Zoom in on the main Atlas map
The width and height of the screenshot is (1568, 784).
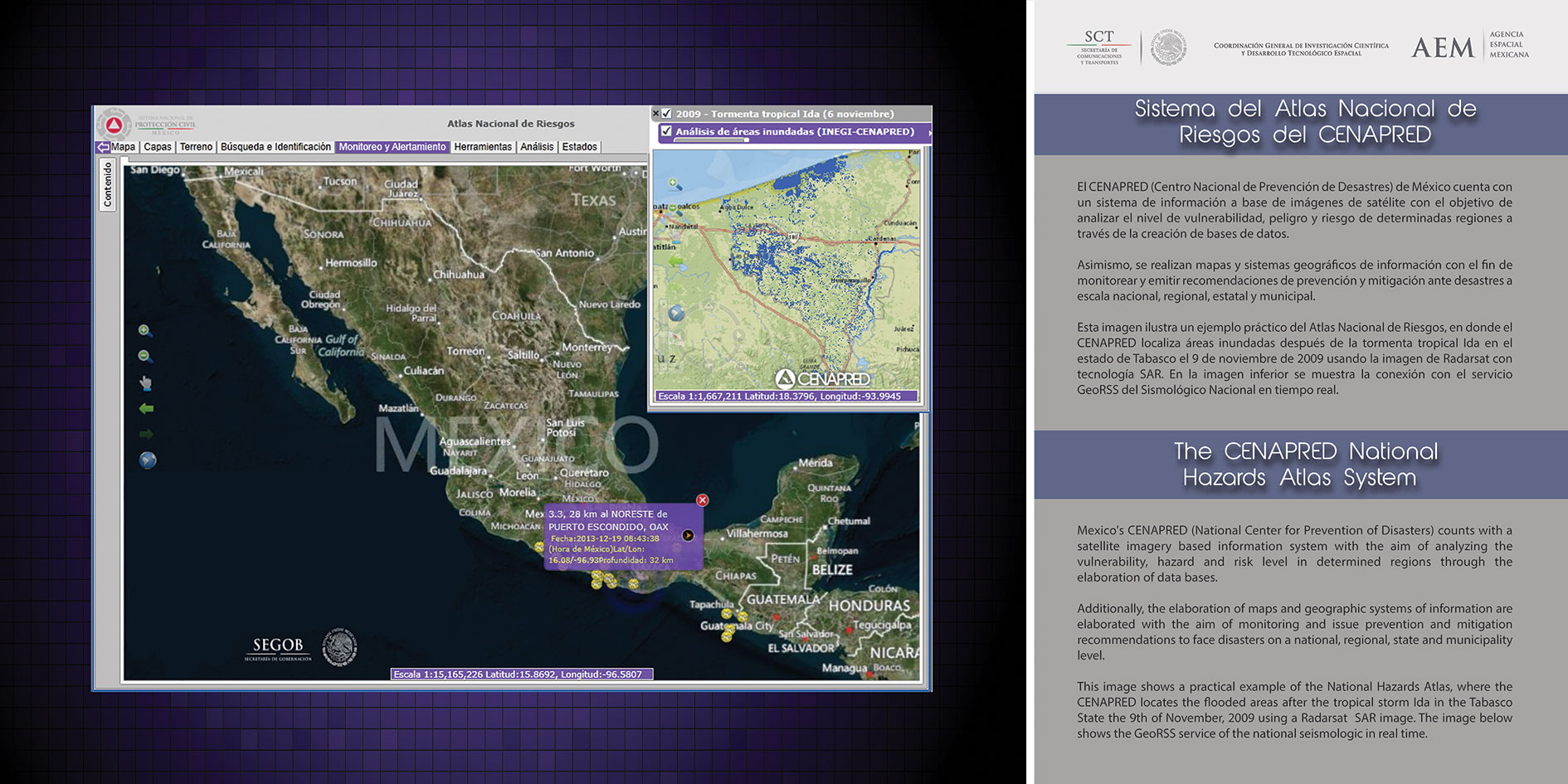coord(145,330)
